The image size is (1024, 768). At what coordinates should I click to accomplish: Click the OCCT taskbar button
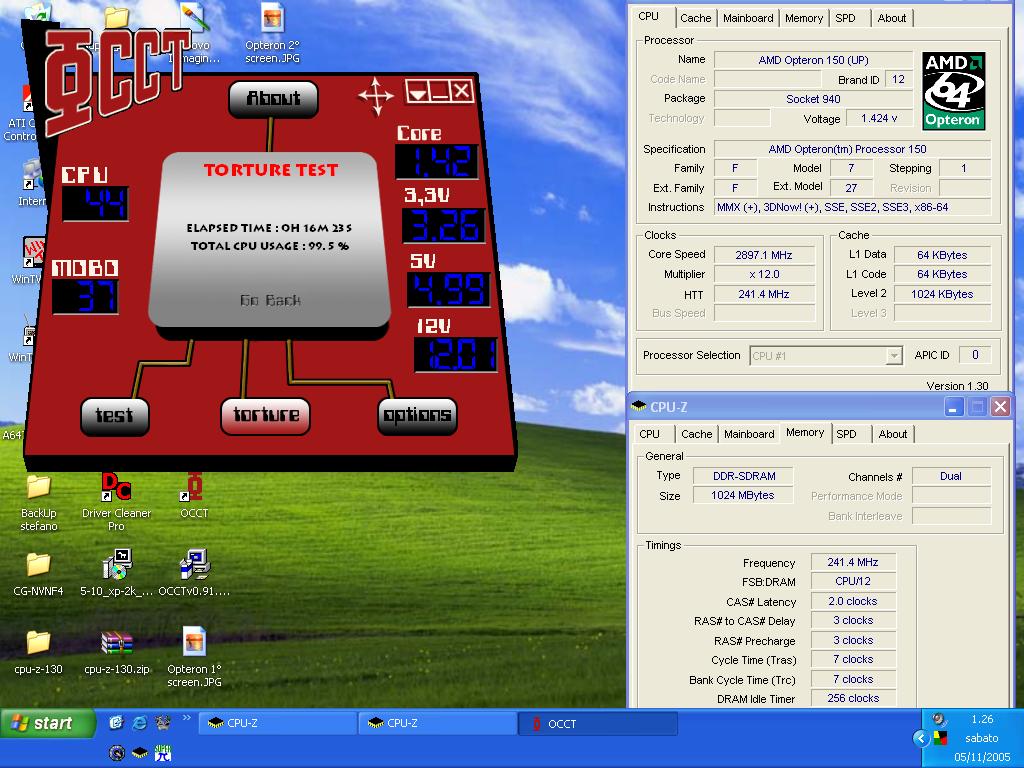[597, 723]
